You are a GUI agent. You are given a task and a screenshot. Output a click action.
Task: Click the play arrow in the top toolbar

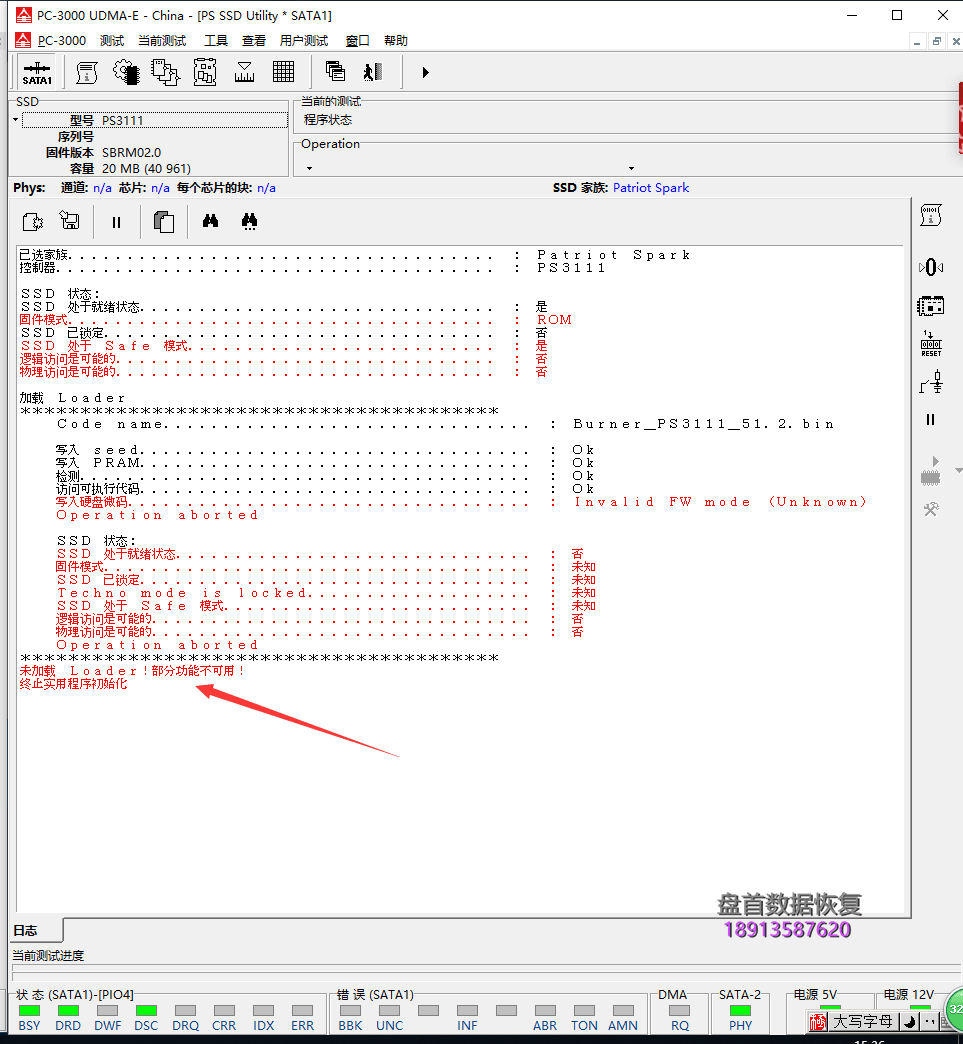pyautogui.click(x=426, y=72)
